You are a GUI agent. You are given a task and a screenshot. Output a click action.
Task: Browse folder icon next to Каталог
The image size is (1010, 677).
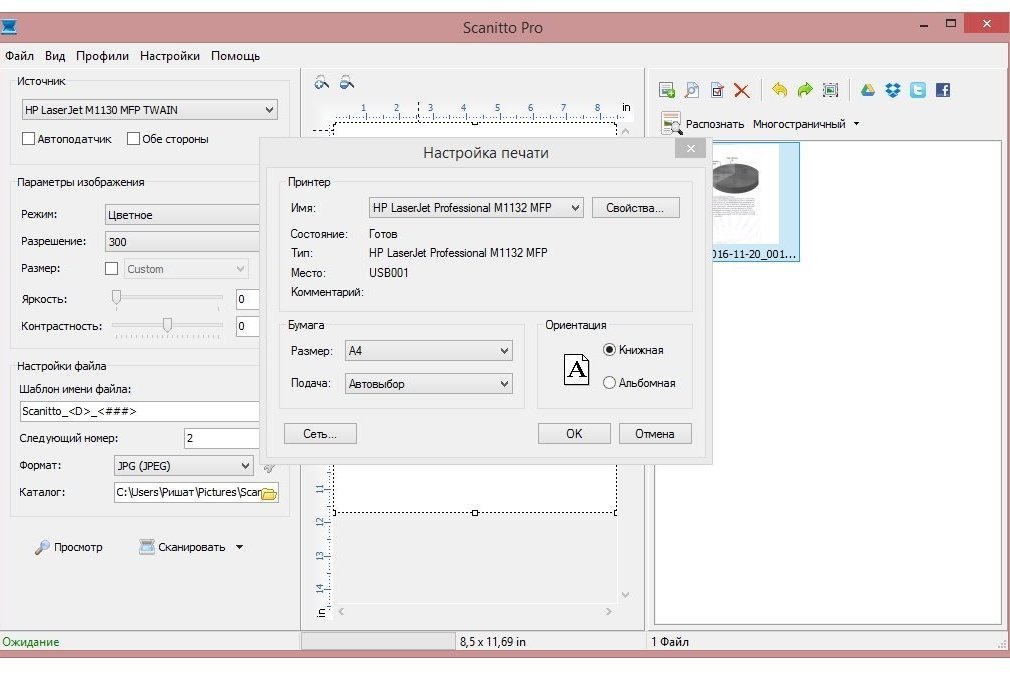coord(269,493)
